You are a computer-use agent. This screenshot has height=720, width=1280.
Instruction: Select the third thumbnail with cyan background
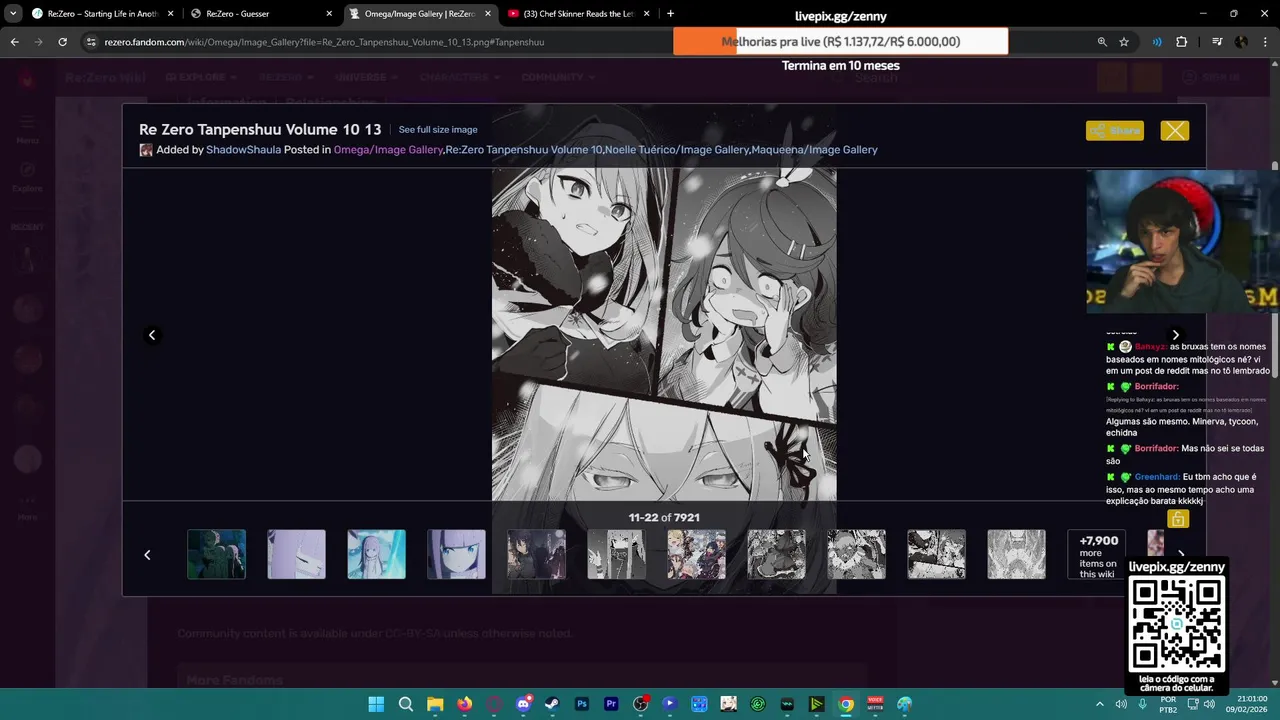376,554
